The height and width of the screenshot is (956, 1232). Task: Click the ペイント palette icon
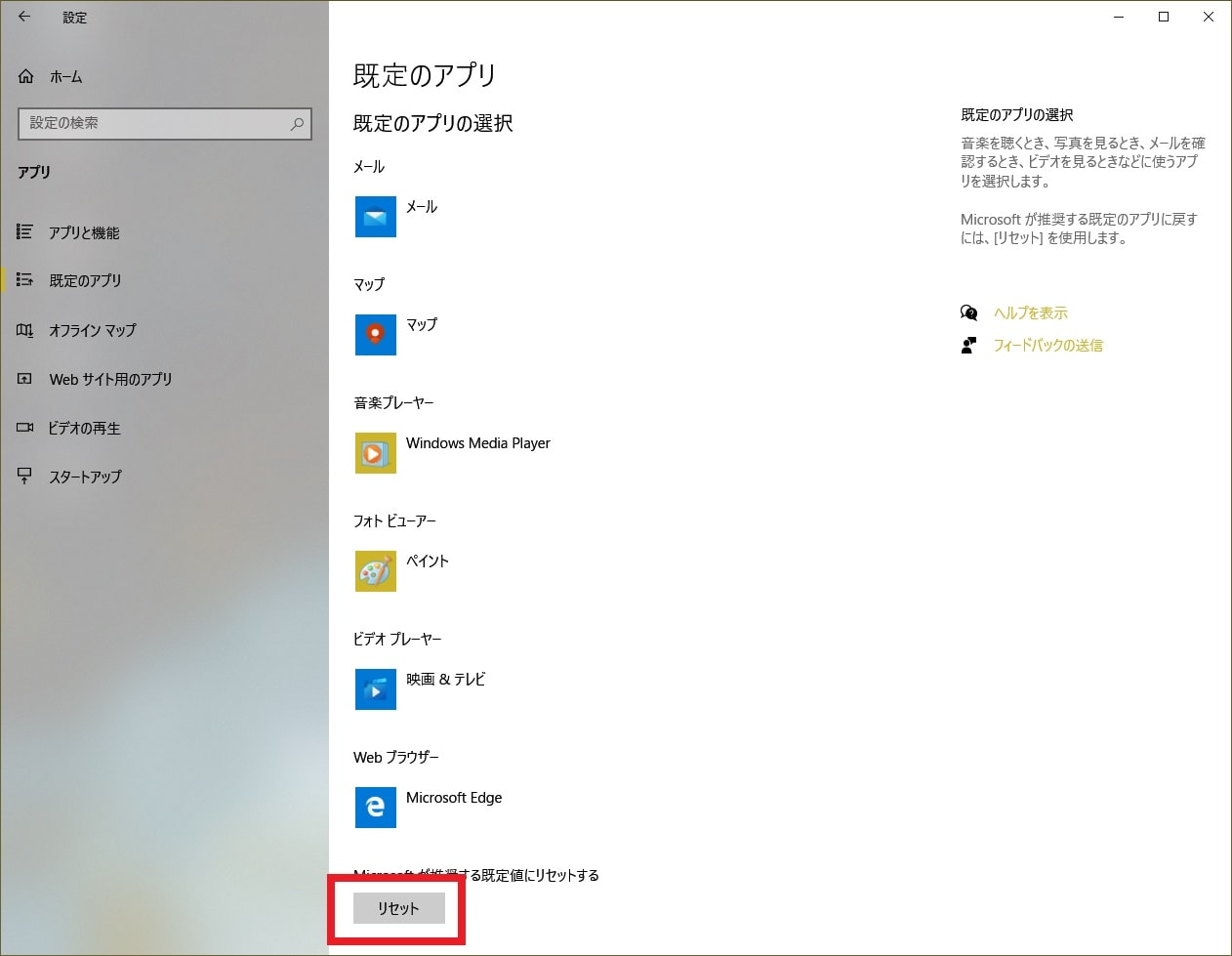(376, 571)
